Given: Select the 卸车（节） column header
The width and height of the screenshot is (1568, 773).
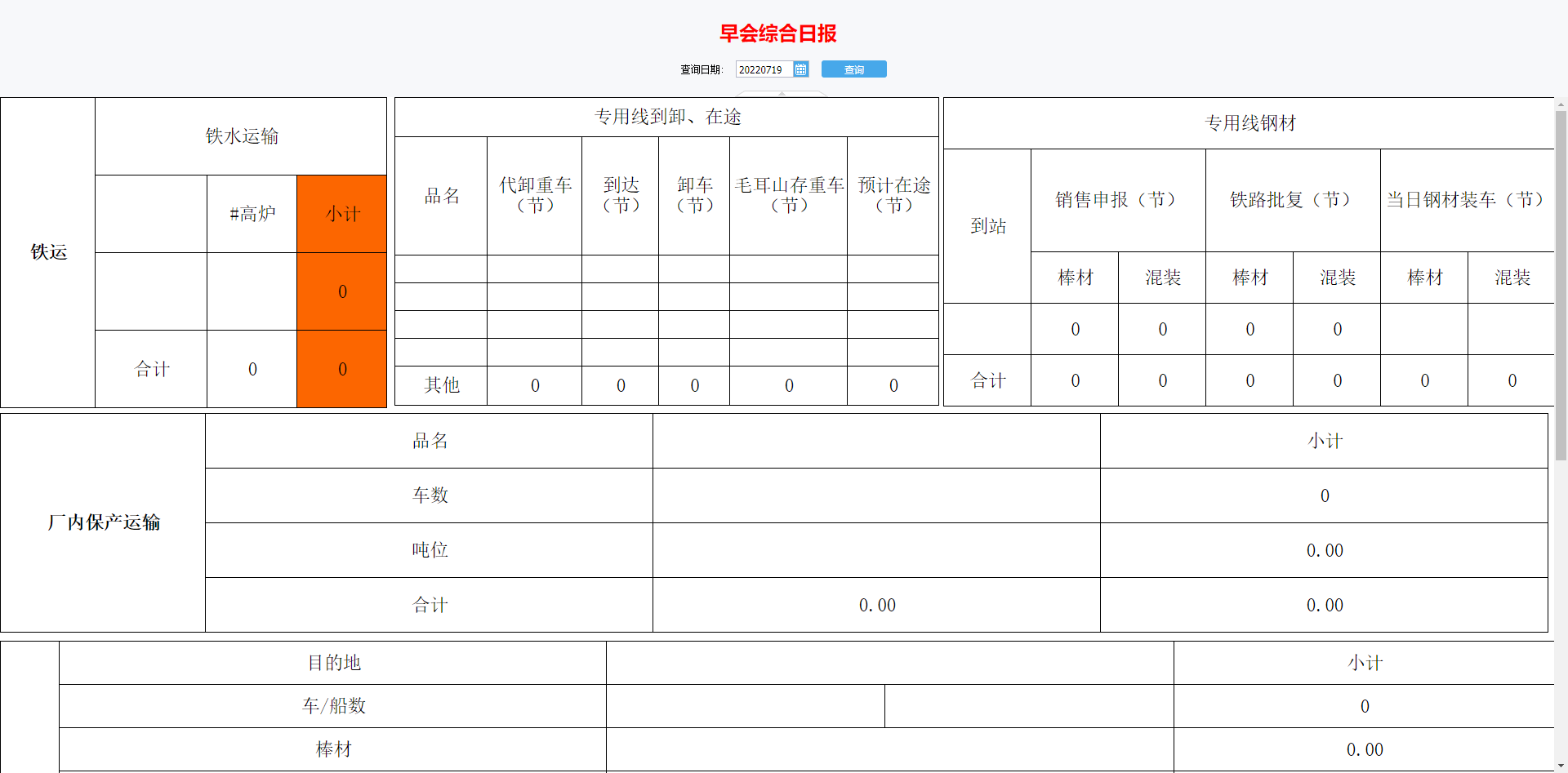Looking at the screenshot, I should click(694, 196).
